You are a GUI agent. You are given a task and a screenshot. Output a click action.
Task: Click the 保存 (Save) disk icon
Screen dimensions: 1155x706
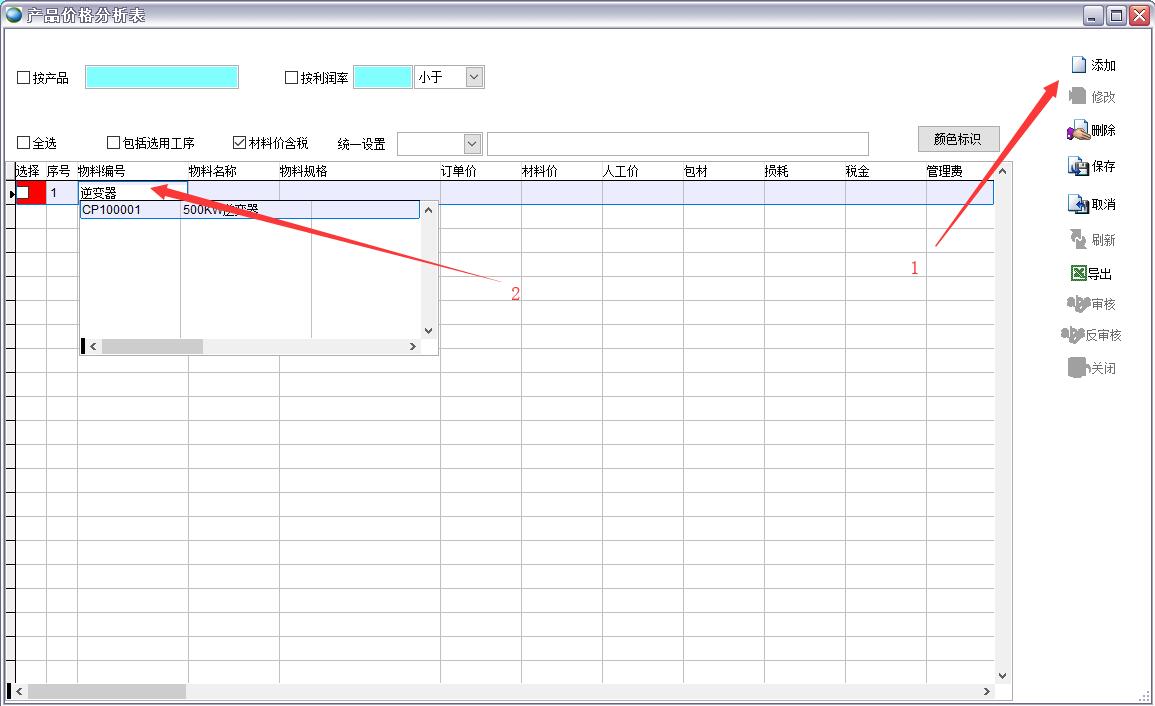tap(1078, 167)
